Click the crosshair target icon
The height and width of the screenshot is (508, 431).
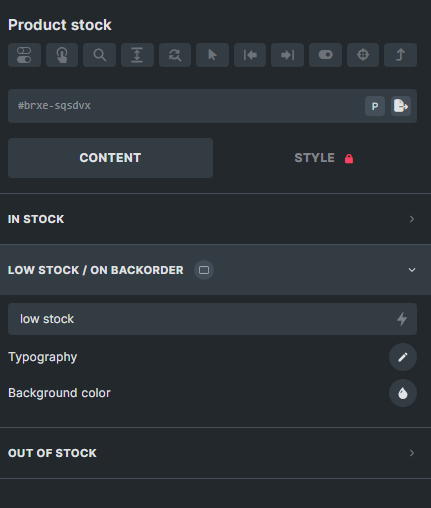click(363, 55)
